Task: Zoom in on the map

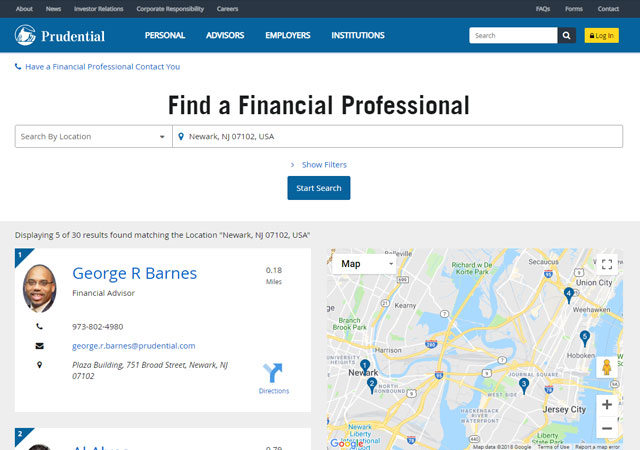Action: point(607,405)
